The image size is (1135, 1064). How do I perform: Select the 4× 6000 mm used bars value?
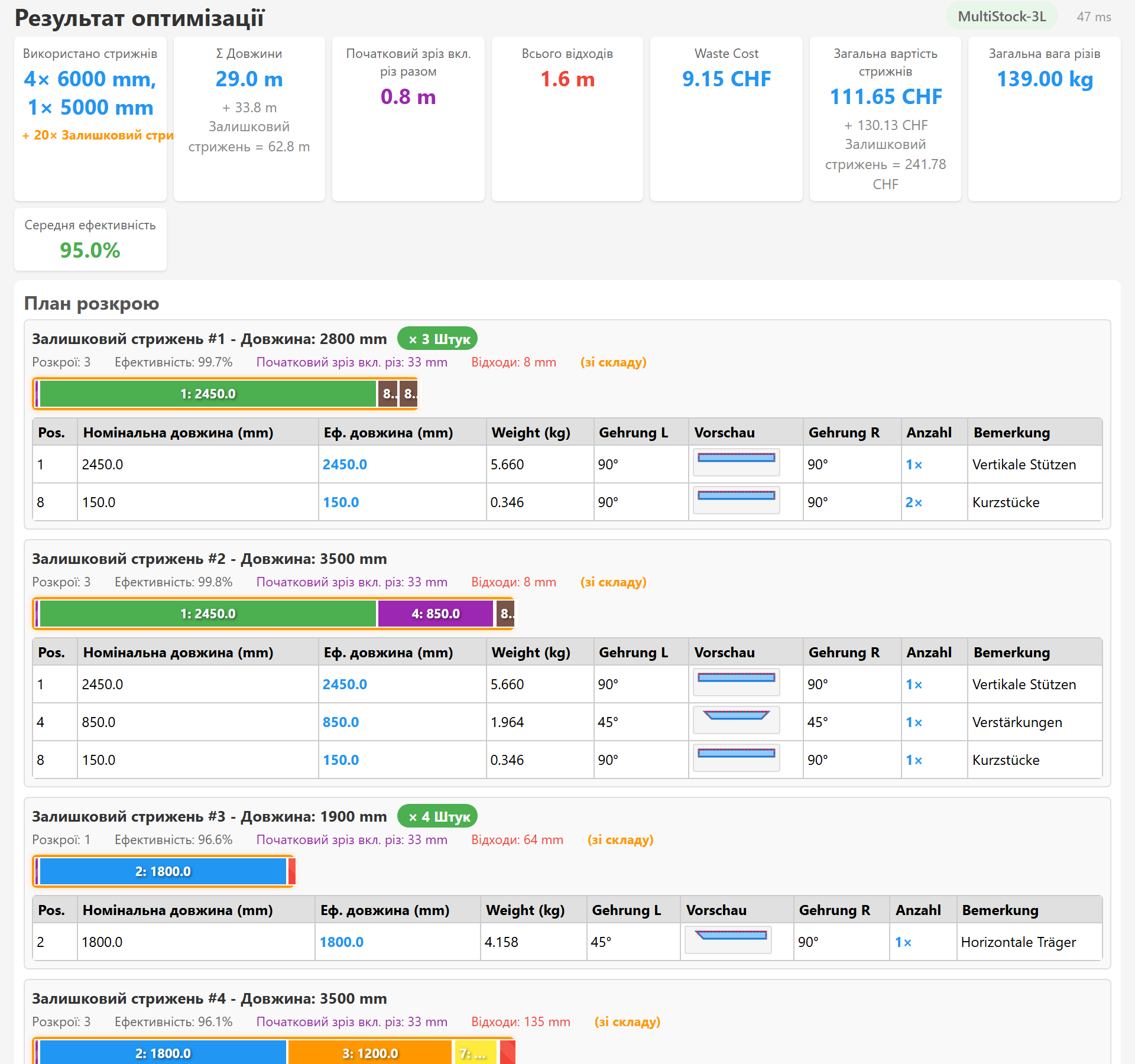point(90,79)
